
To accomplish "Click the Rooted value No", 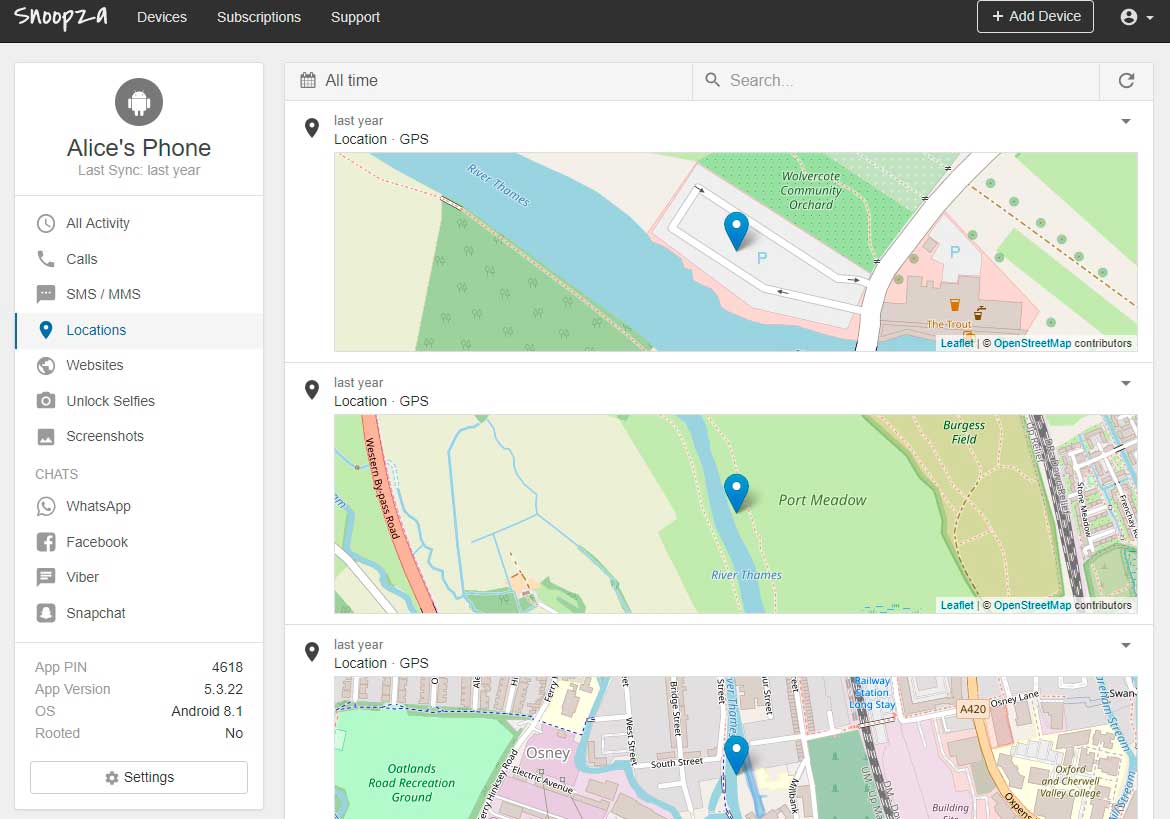I will pyautogui.click(x=234, y=733).
